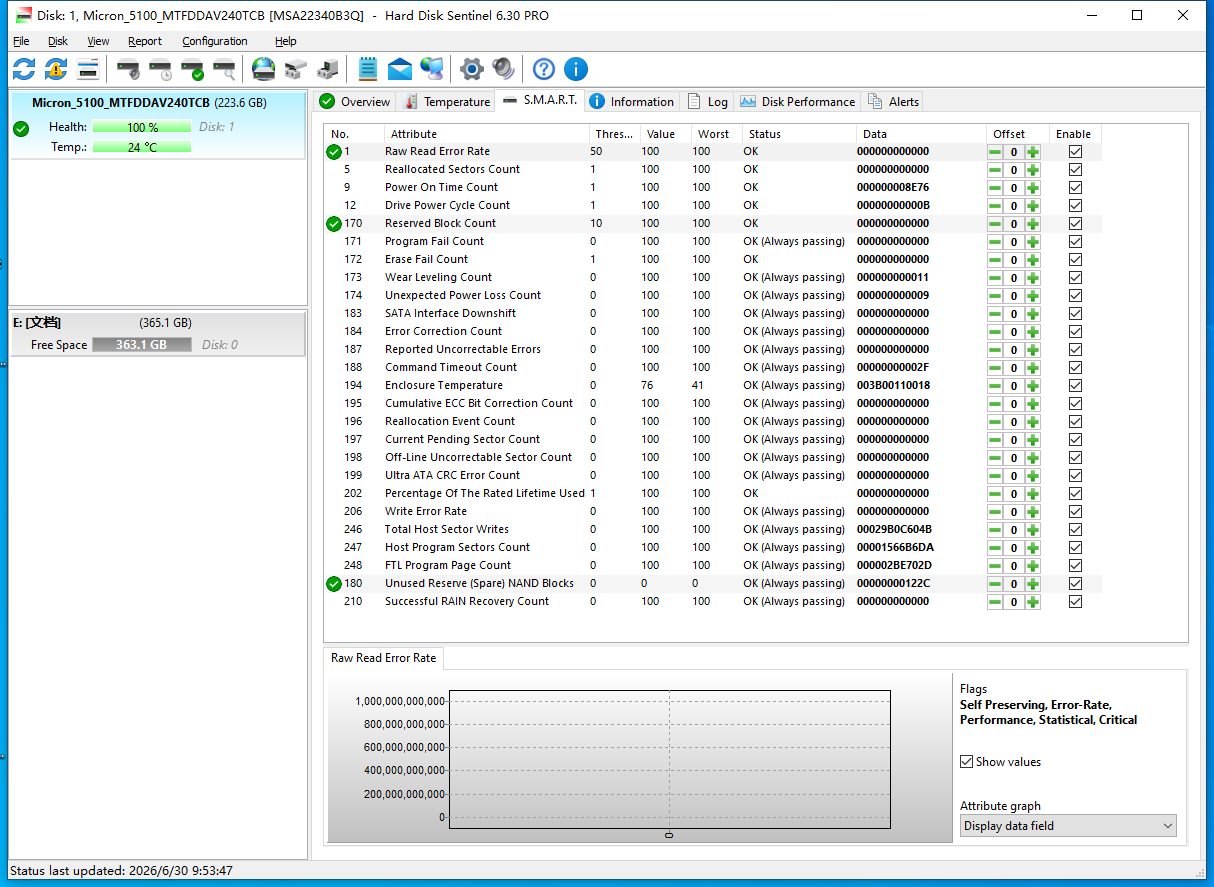Screen dimensions: 1214x887
Task: Click the Raw Read Error Rate graph tab
Action: [x=384, y=658]
